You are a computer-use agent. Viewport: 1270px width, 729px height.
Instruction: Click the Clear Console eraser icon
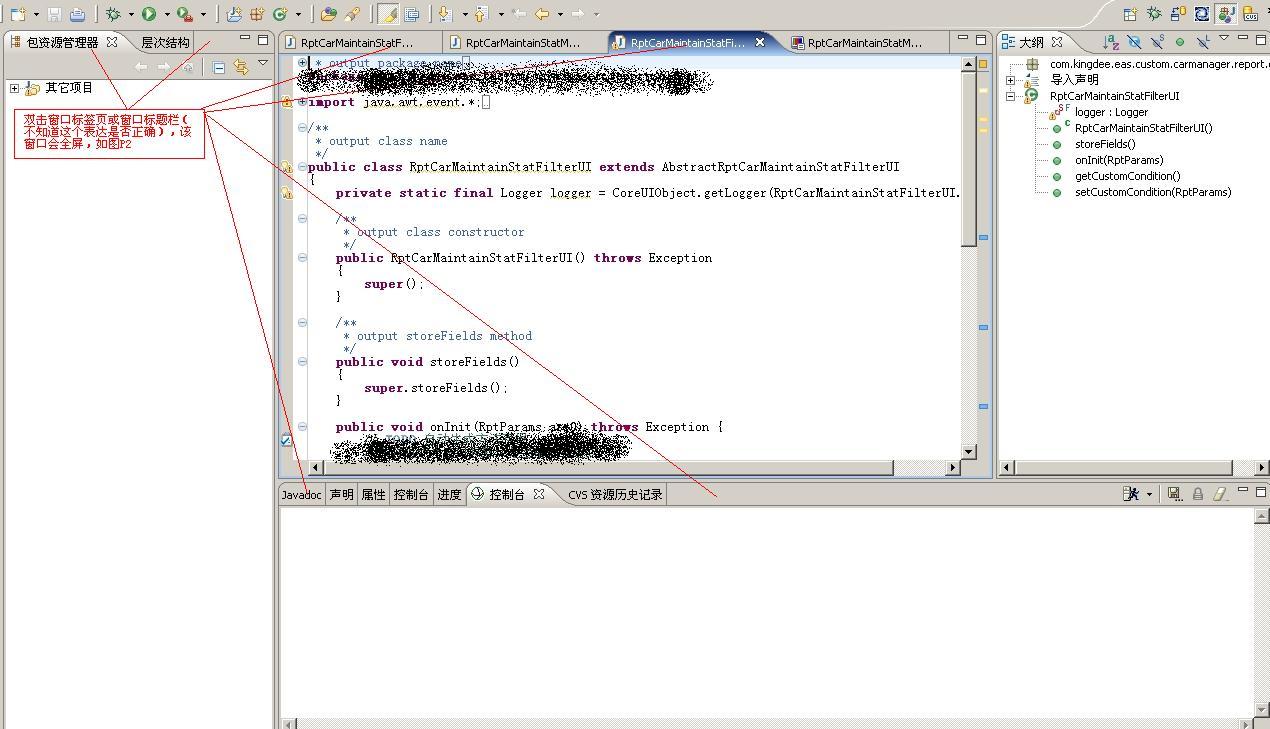tap(1220, 494)
